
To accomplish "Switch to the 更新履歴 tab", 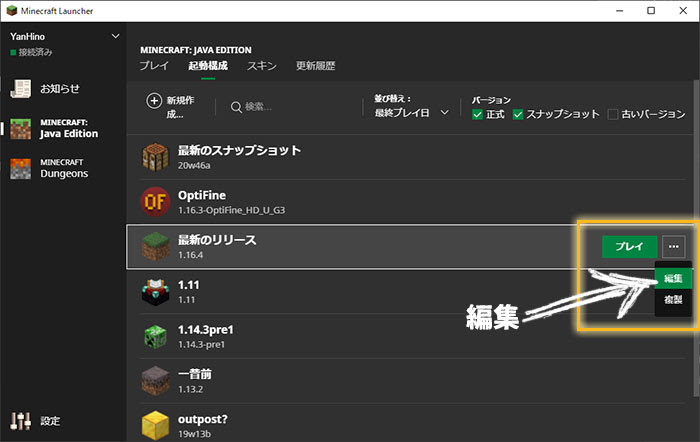I will [x=316, y=66].
